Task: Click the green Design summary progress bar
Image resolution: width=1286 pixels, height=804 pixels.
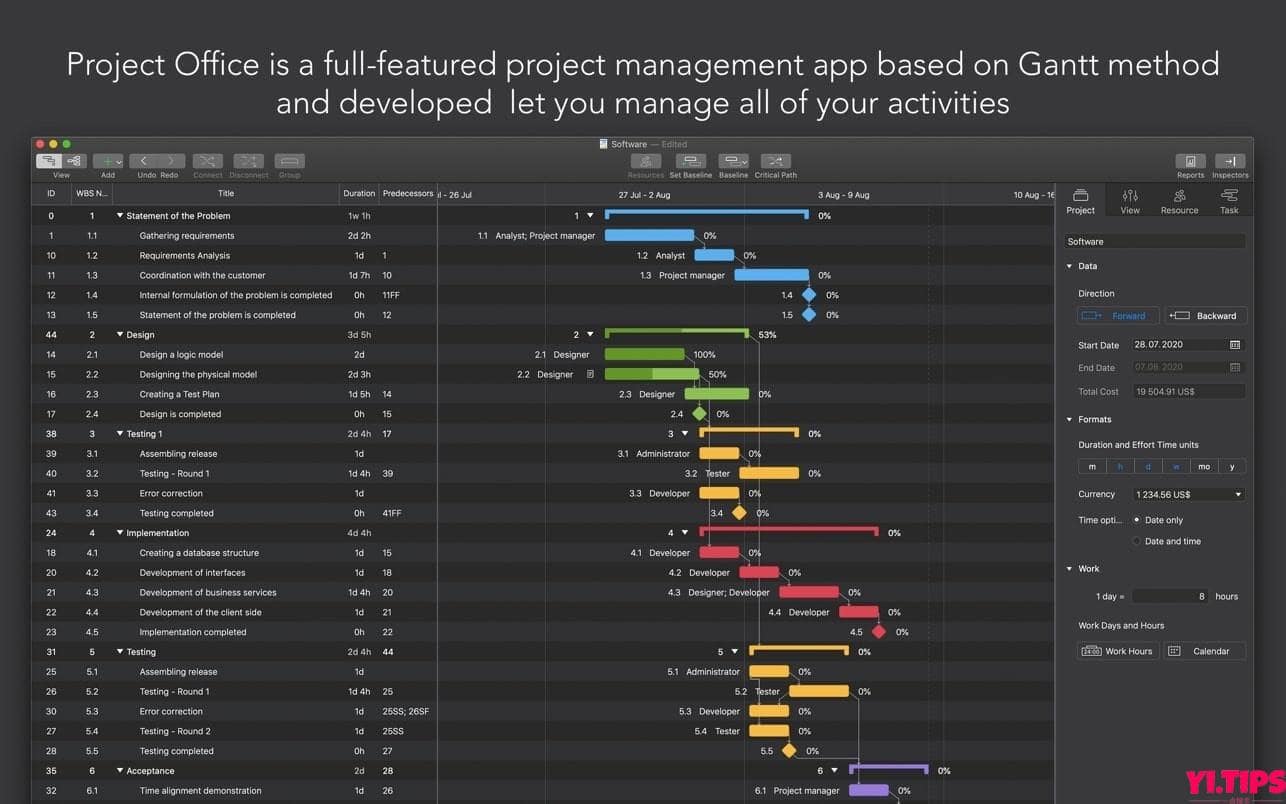Action: [x=676, y=332]
